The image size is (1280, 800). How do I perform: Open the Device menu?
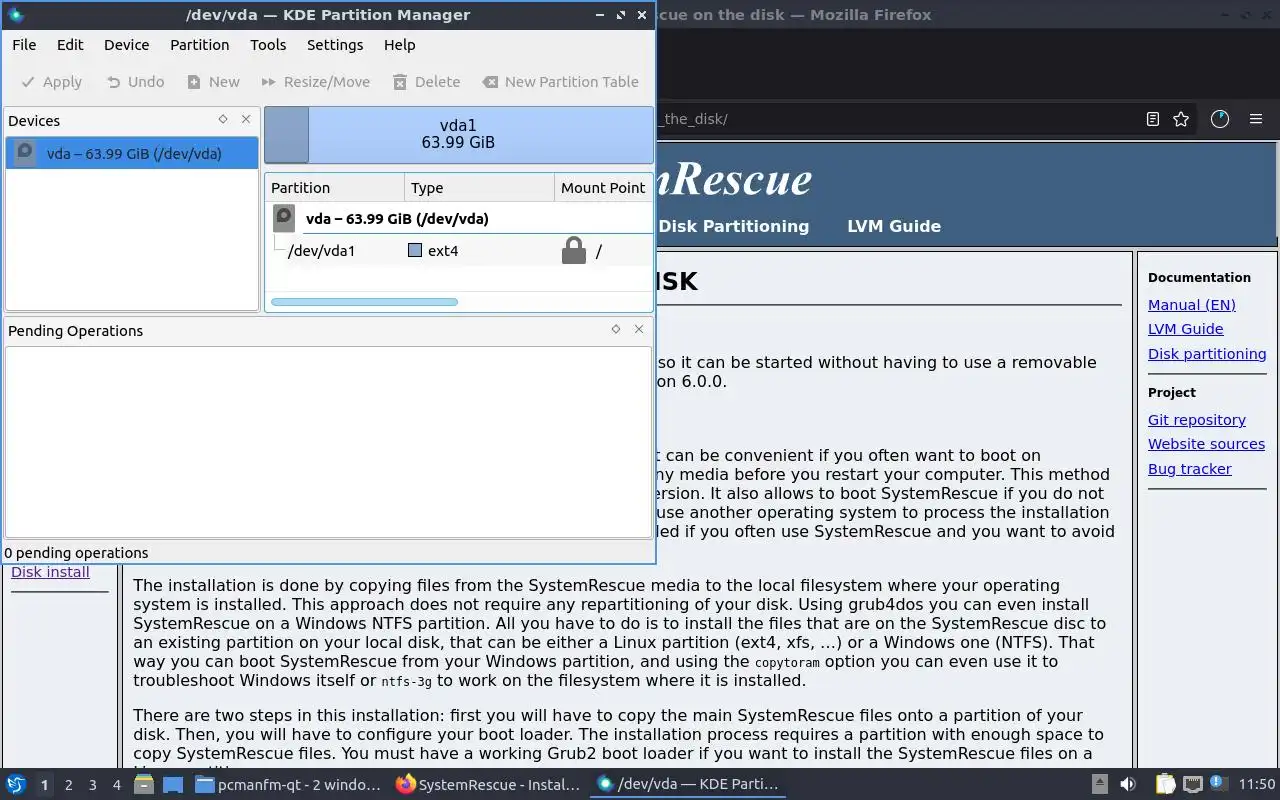click(126, 45)
